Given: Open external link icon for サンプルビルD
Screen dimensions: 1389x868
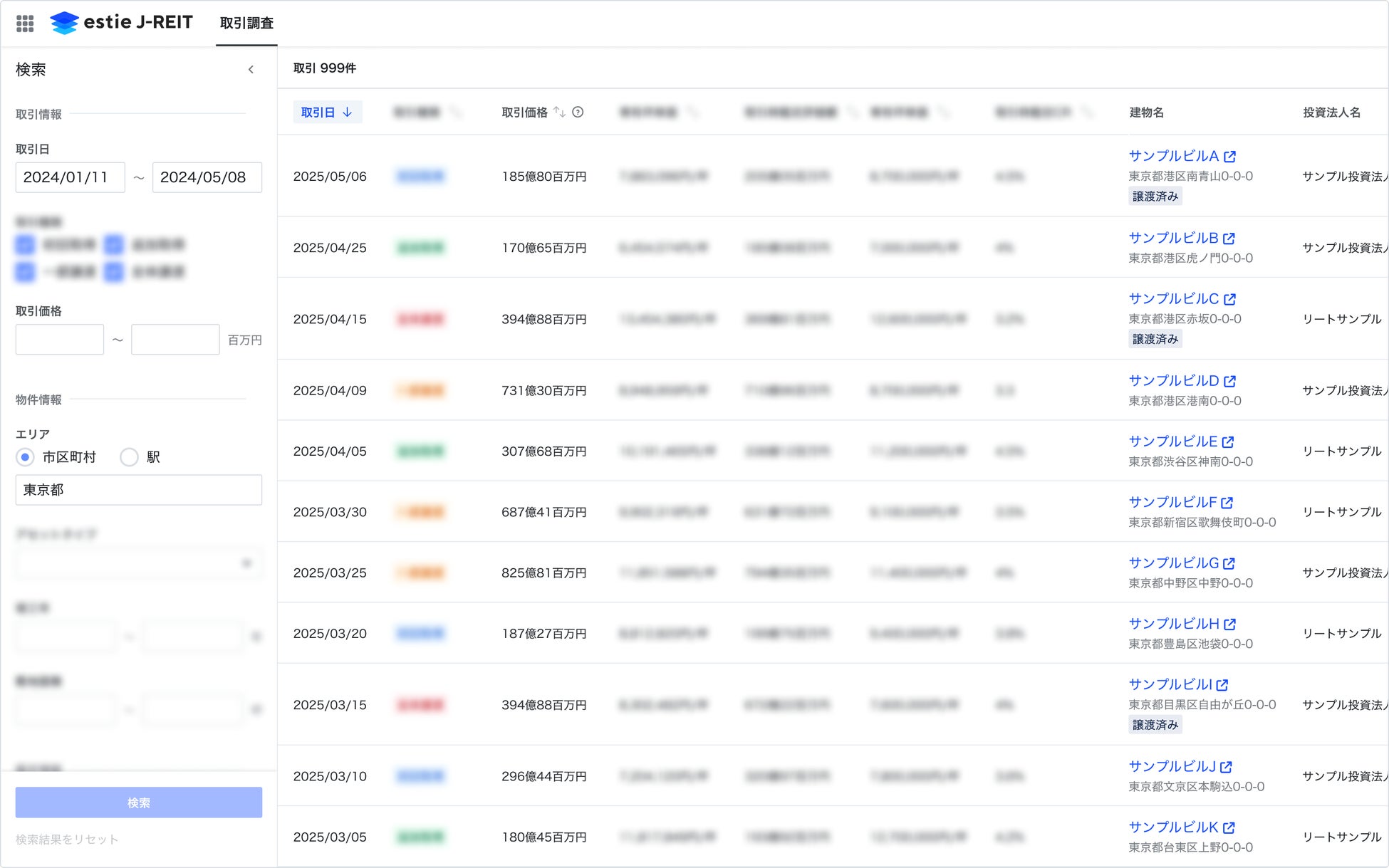Looking at the screenshot, I should 1229,382.
